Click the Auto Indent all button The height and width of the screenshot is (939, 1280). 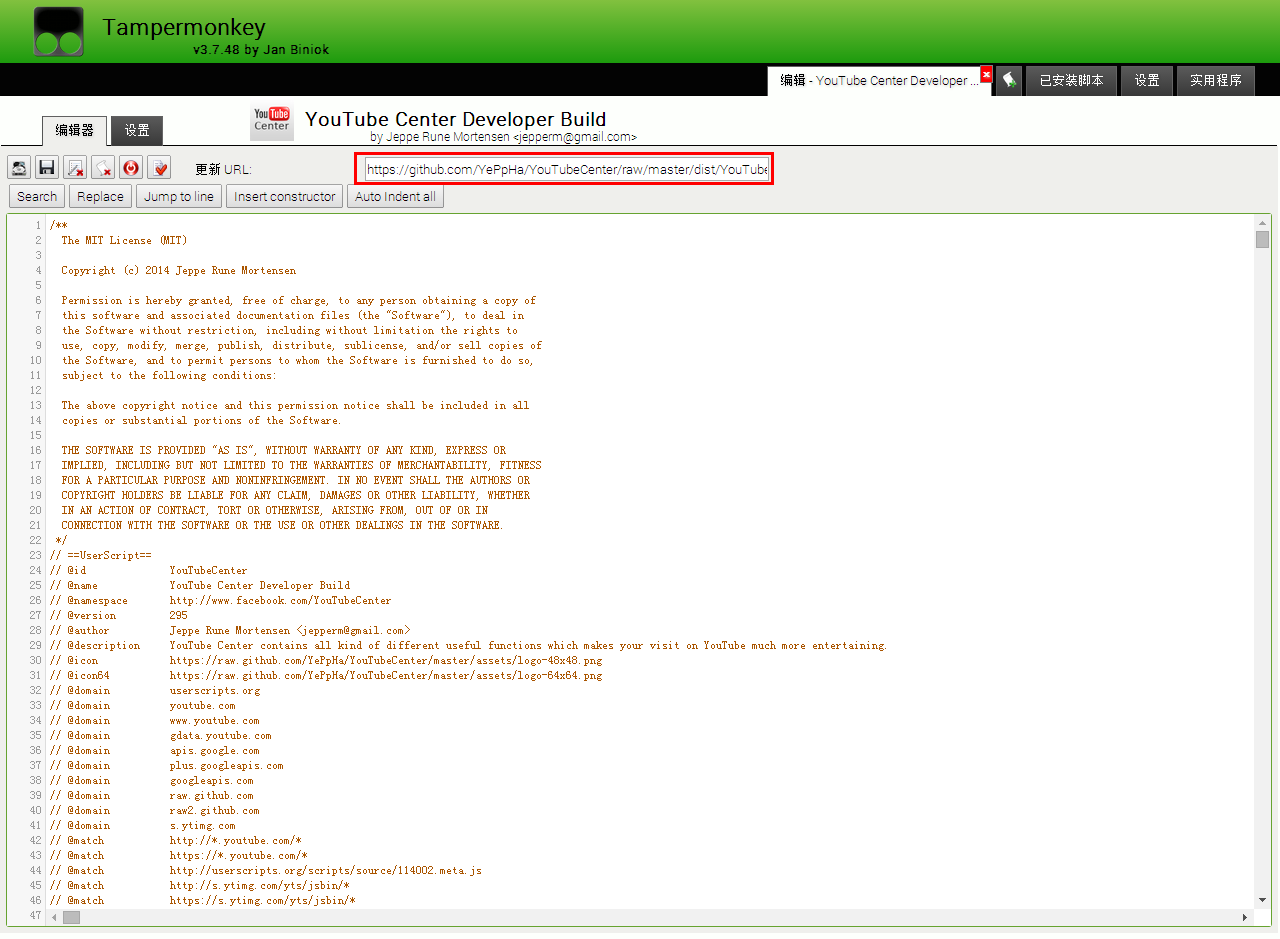(x=395, y=196)
